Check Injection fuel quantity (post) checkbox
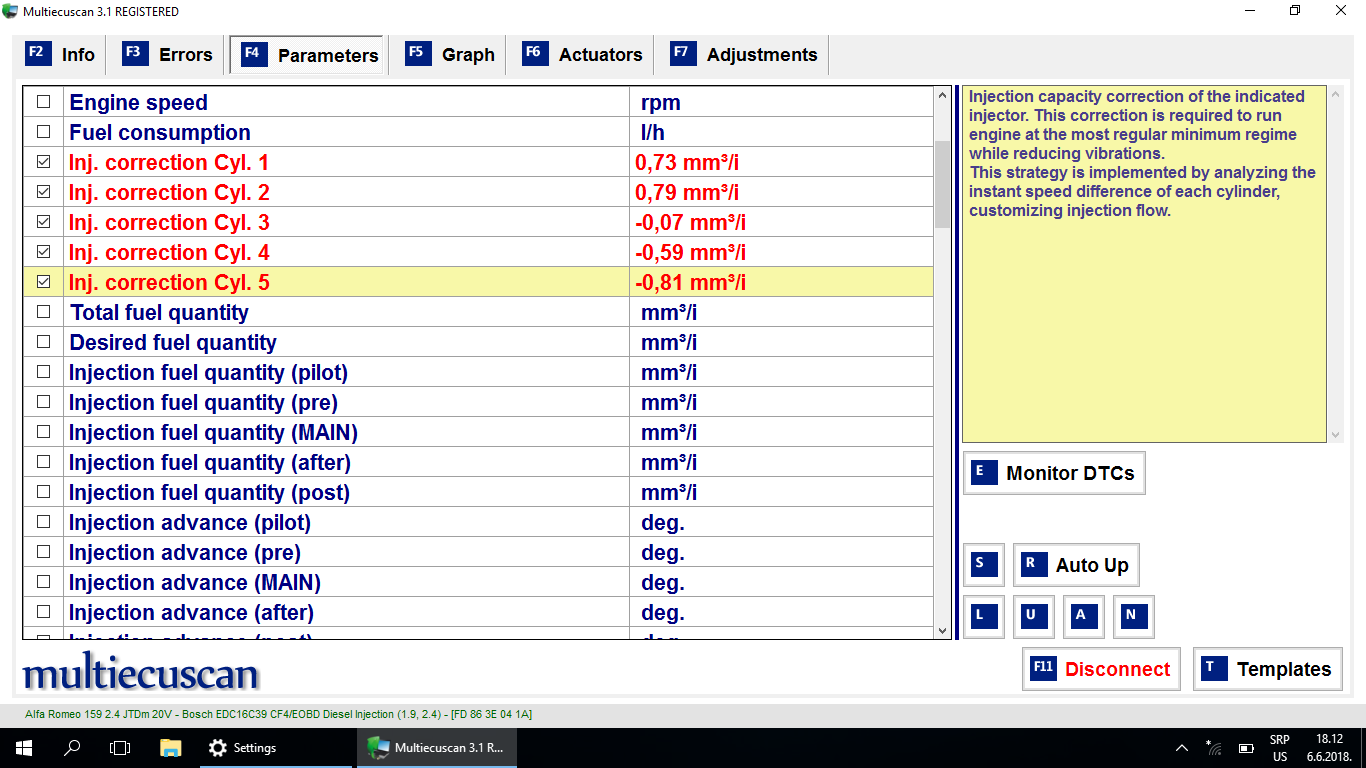 pos(43,492)
